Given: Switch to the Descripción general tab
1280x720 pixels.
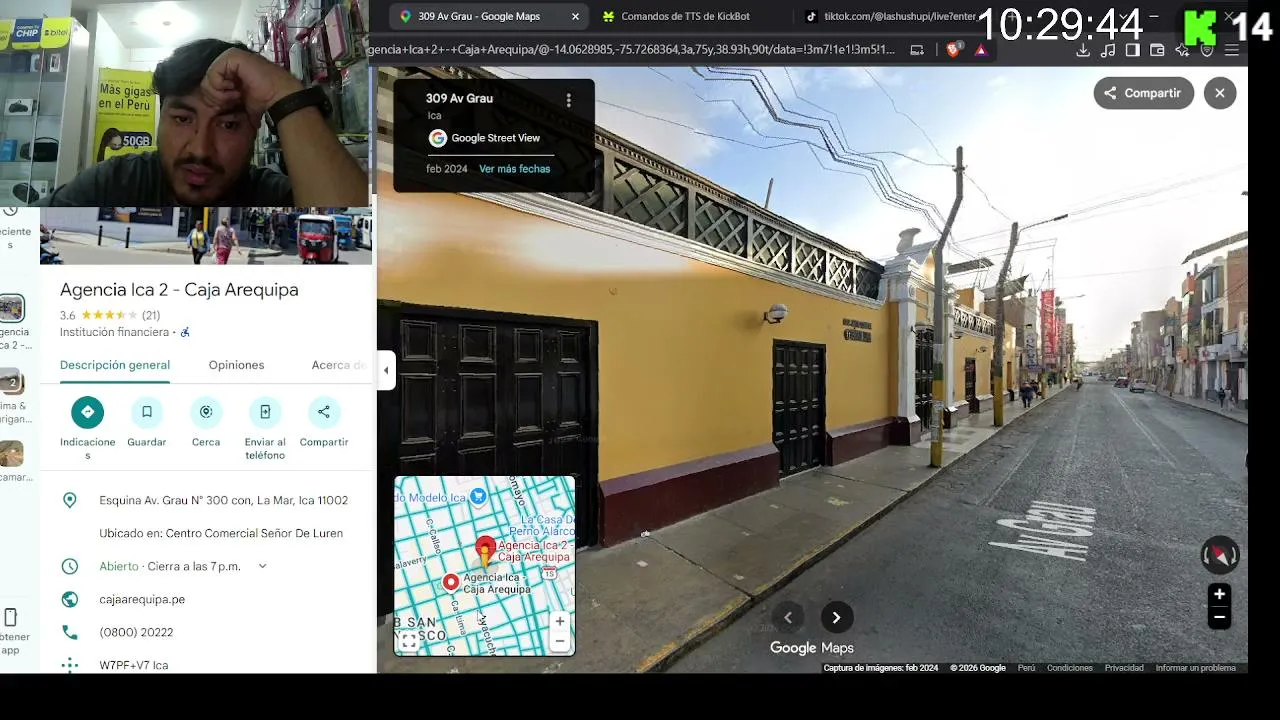Looking at the screenshot, I should pos(115,365).
